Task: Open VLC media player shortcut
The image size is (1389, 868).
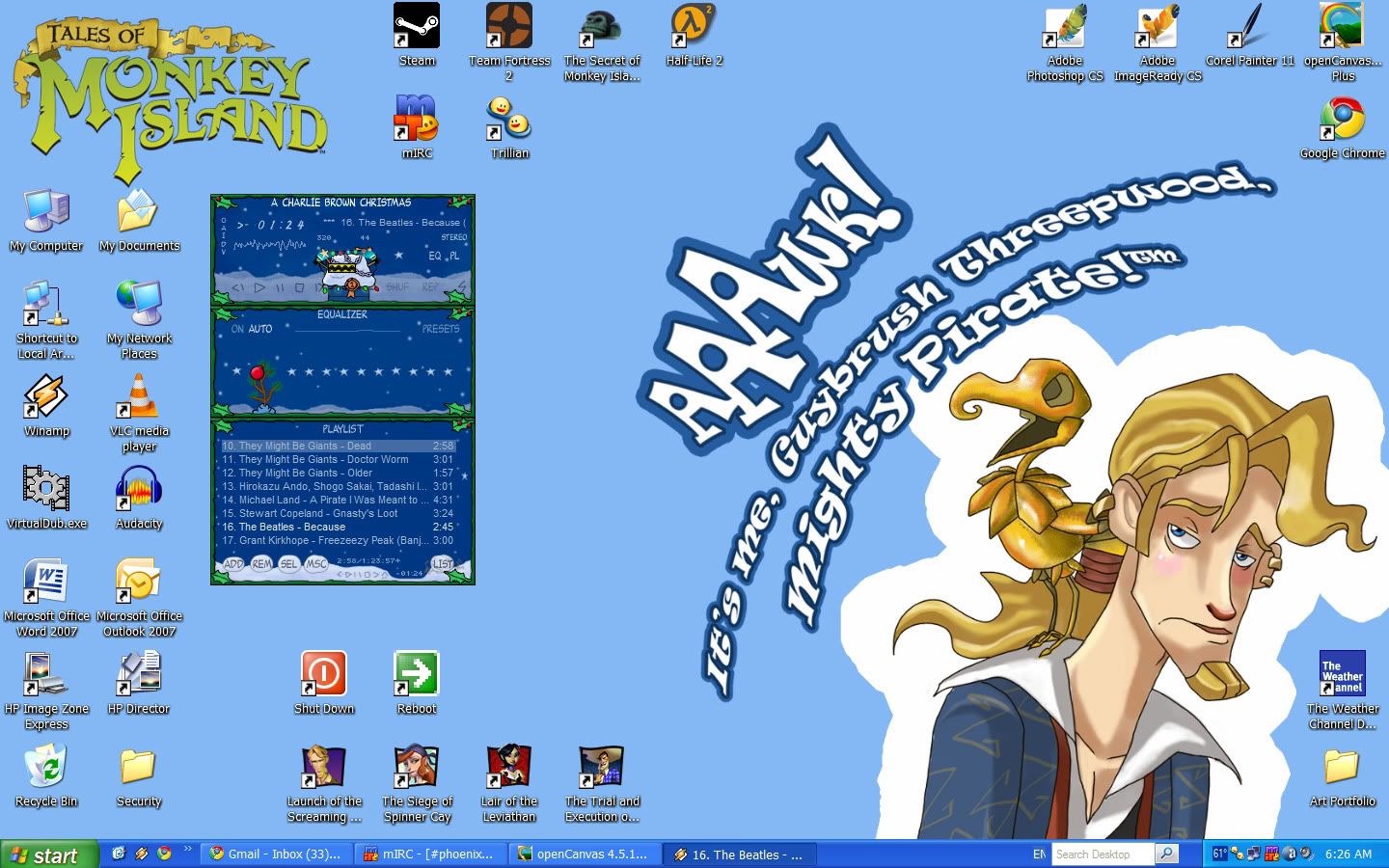Action: tap(139, 413)
